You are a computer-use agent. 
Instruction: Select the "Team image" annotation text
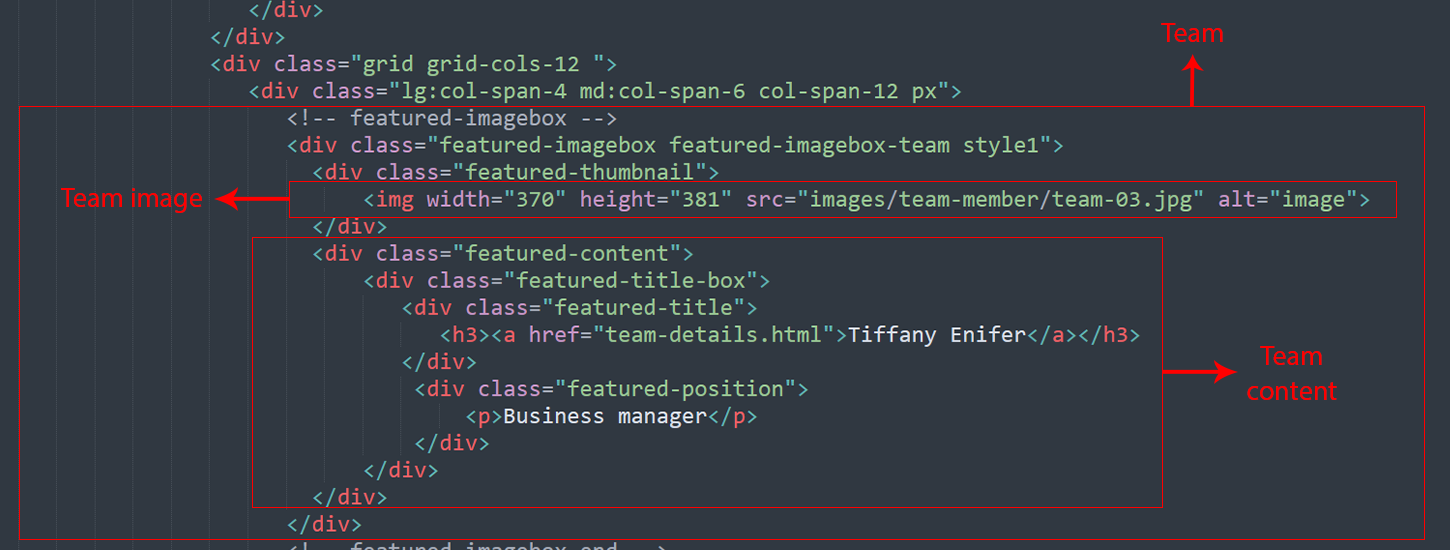point(132,199)
